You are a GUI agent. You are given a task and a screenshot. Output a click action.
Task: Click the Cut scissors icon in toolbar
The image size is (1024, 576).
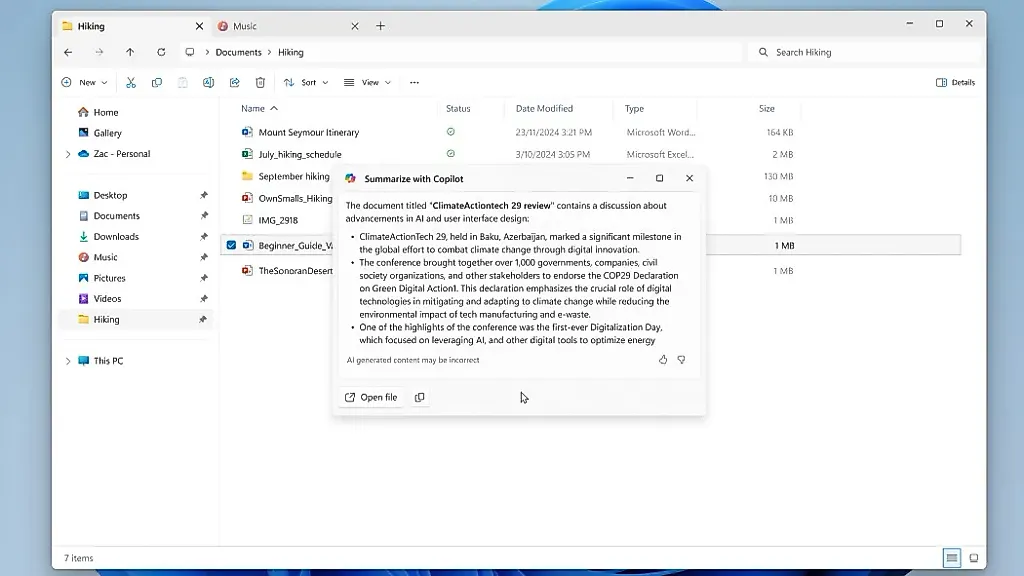point(131,82)
